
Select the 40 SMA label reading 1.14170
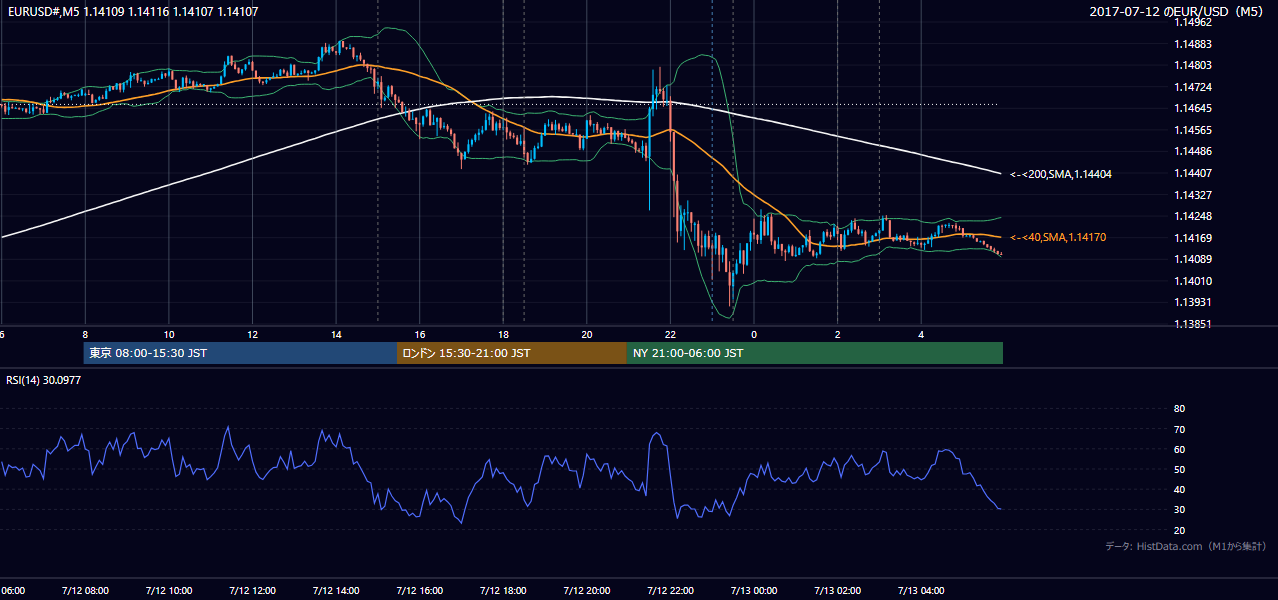pos(1058,237)
